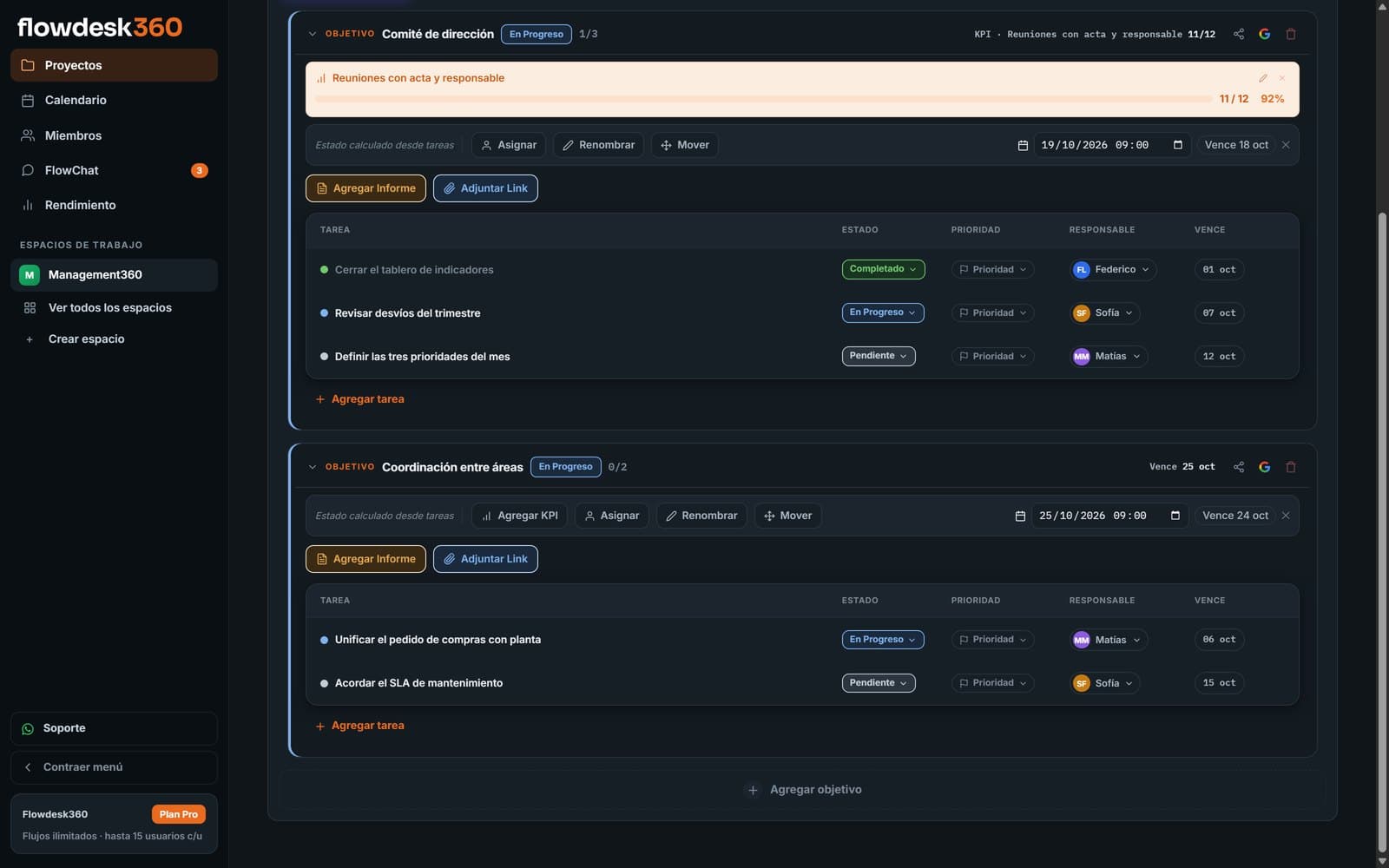1389x868 pixels.
Task: Open calendar picker on 25/10/2026 date field
Action: pyautogui.click(x=1175, y=516)
